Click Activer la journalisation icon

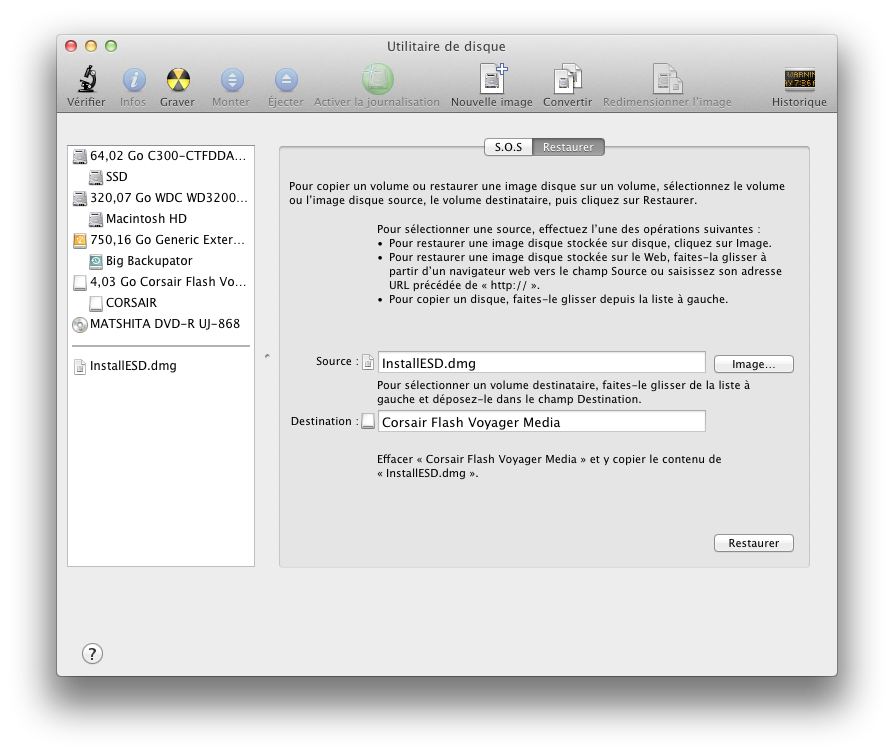point(377,79)
